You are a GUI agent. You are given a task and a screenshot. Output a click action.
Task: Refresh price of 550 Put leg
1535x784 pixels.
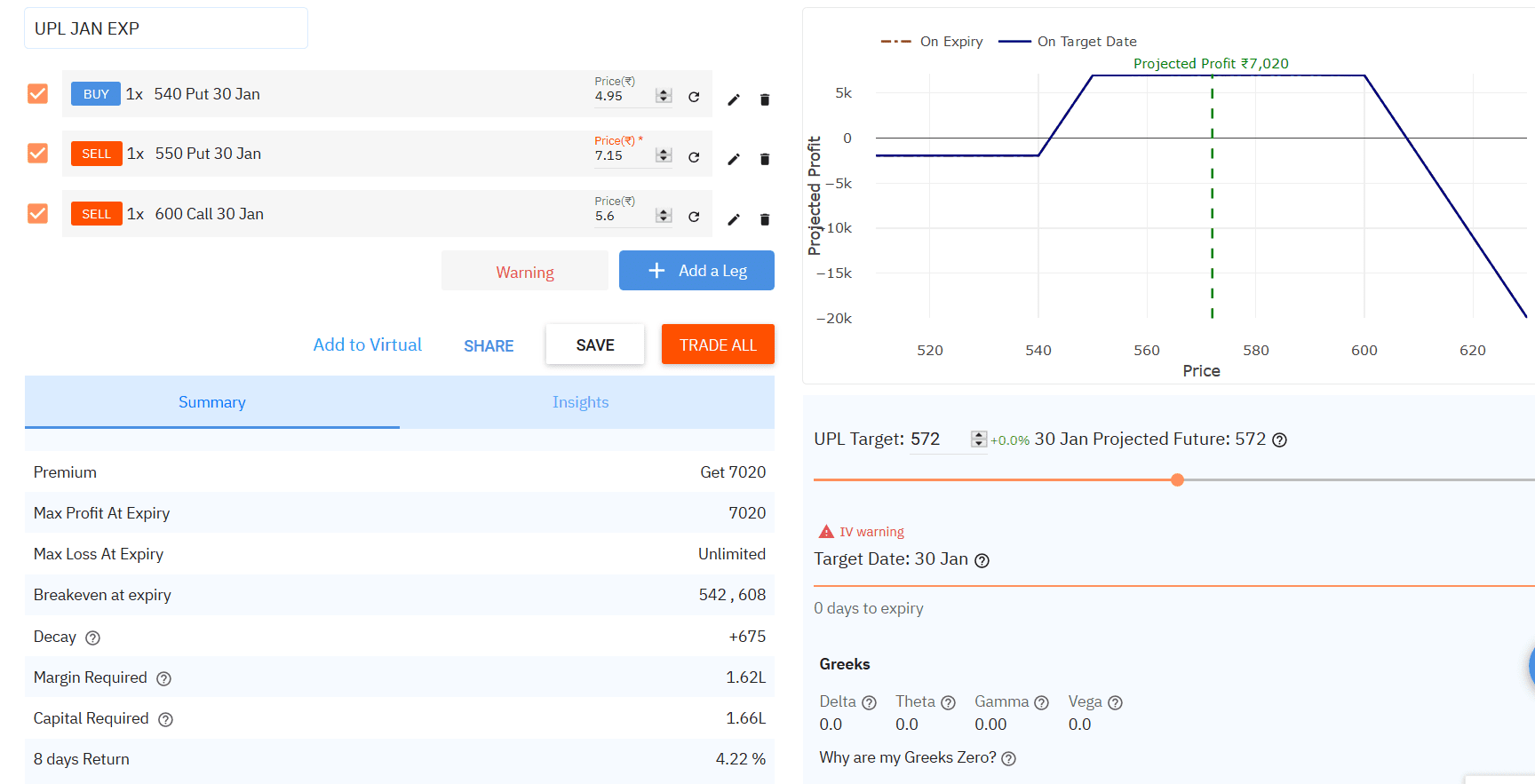tap(694, 157)
